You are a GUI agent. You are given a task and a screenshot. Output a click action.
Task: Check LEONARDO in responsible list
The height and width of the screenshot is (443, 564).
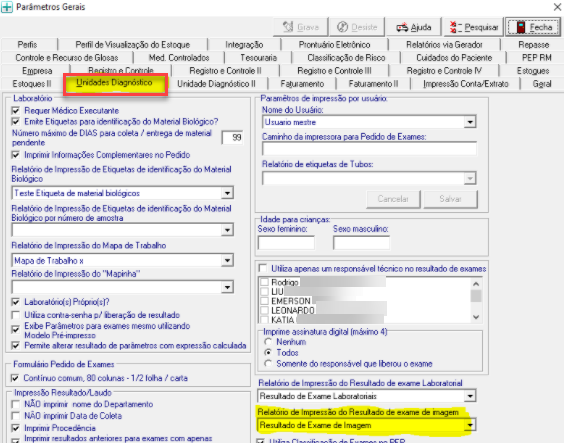(x=264, y=310)
